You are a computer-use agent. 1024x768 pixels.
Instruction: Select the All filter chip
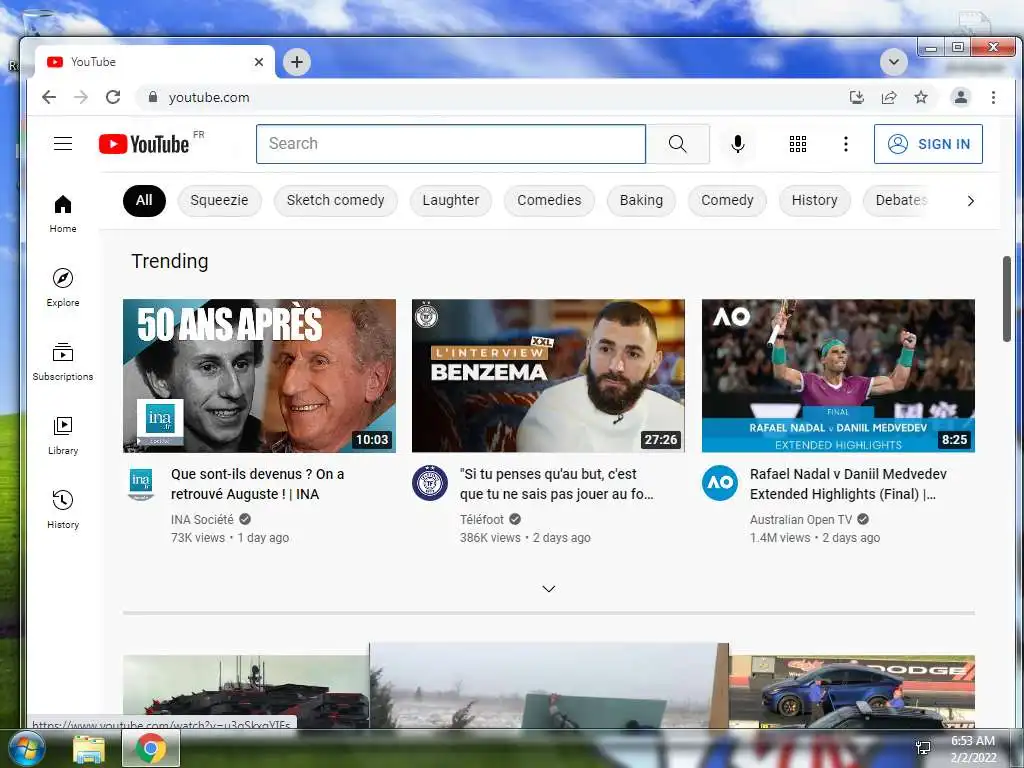click(144, 200)
